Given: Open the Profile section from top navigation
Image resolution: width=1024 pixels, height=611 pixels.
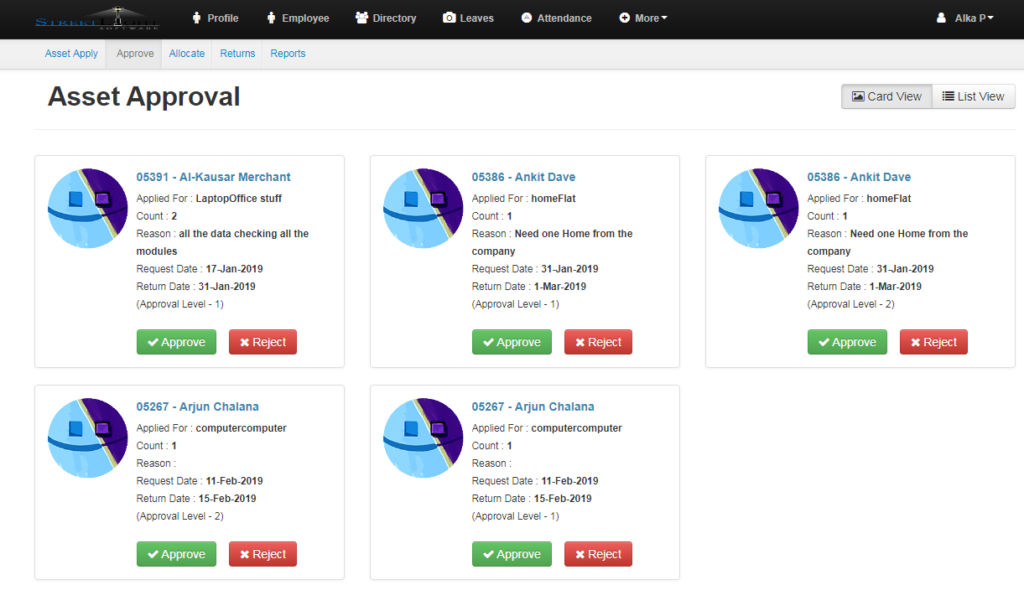Looking at the screenshot, I should click(x=215, y=17).
